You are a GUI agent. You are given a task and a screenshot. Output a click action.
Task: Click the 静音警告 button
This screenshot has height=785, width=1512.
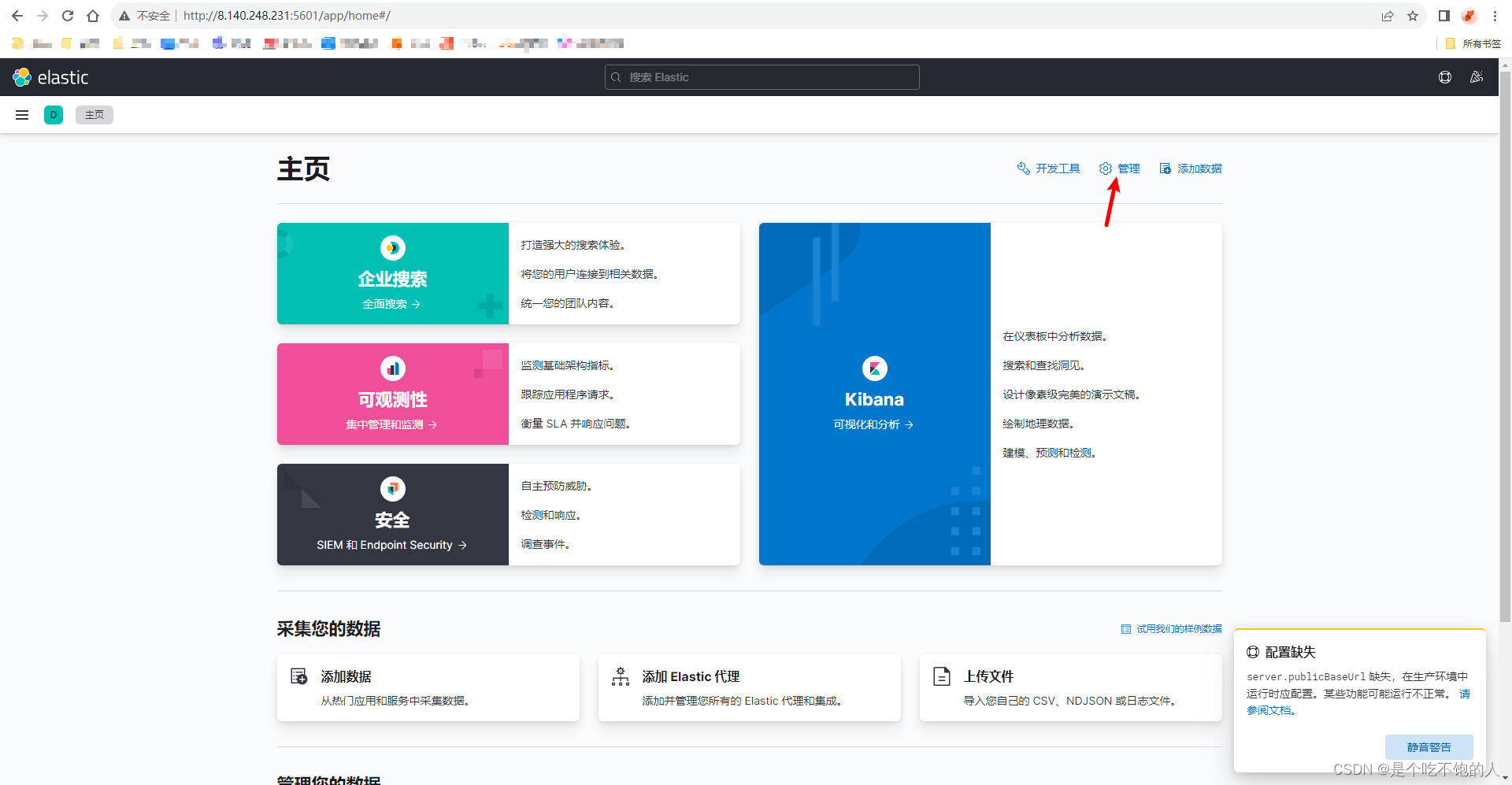tap(1429, 747)
